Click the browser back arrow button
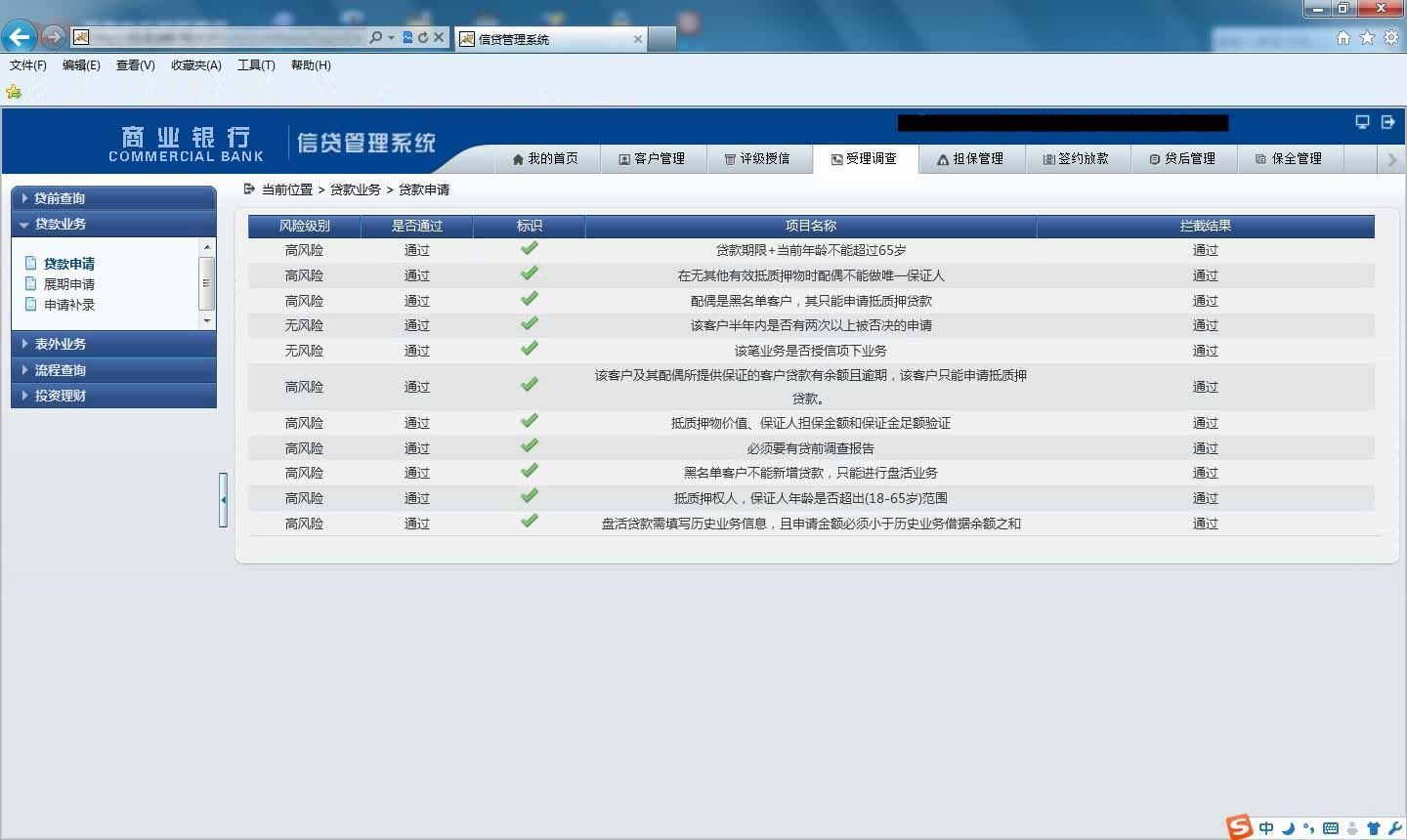The width and height of the screenshot is (1407, 840). [19, 37]
